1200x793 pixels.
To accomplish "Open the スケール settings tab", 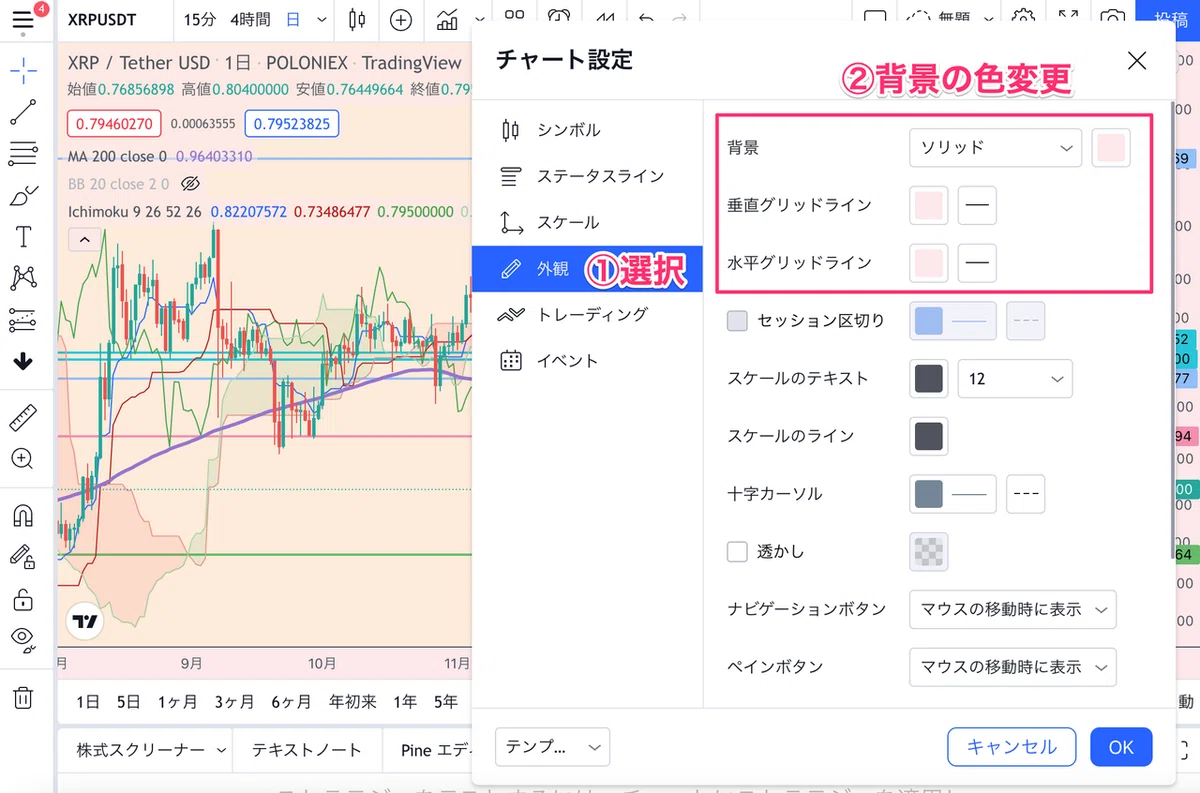I will click(587, 222).
